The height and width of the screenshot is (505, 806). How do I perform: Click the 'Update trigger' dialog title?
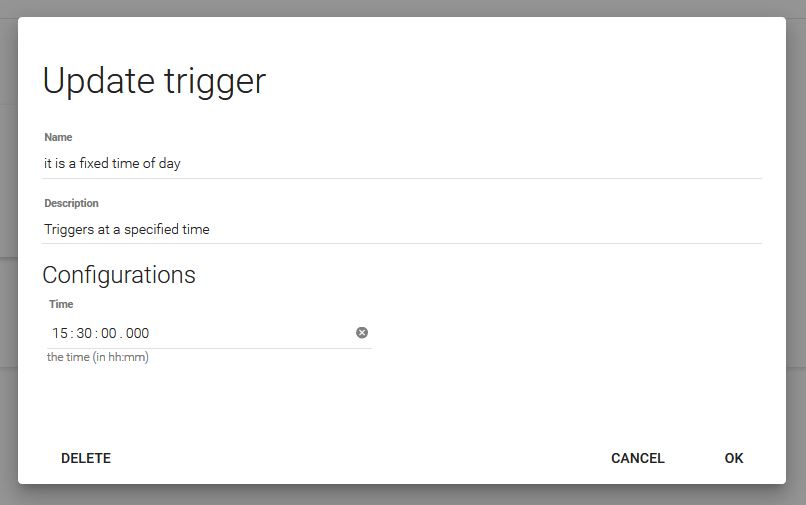pos(154,81)
